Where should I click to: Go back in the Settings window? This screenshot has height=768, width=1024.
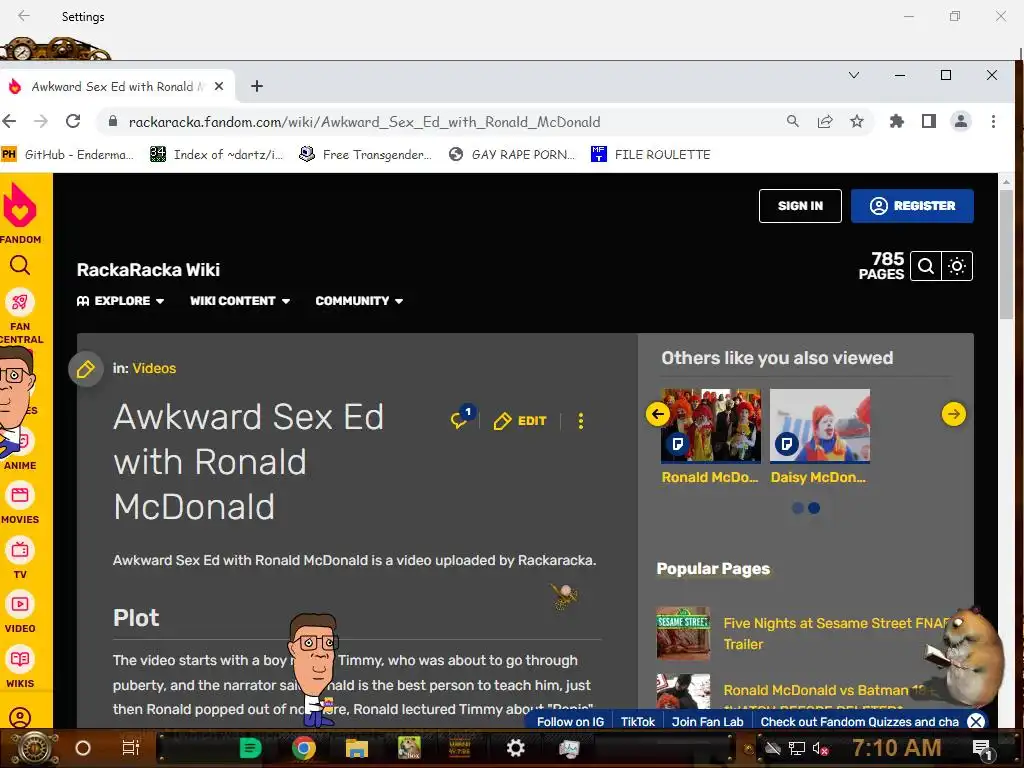point(24,16)
